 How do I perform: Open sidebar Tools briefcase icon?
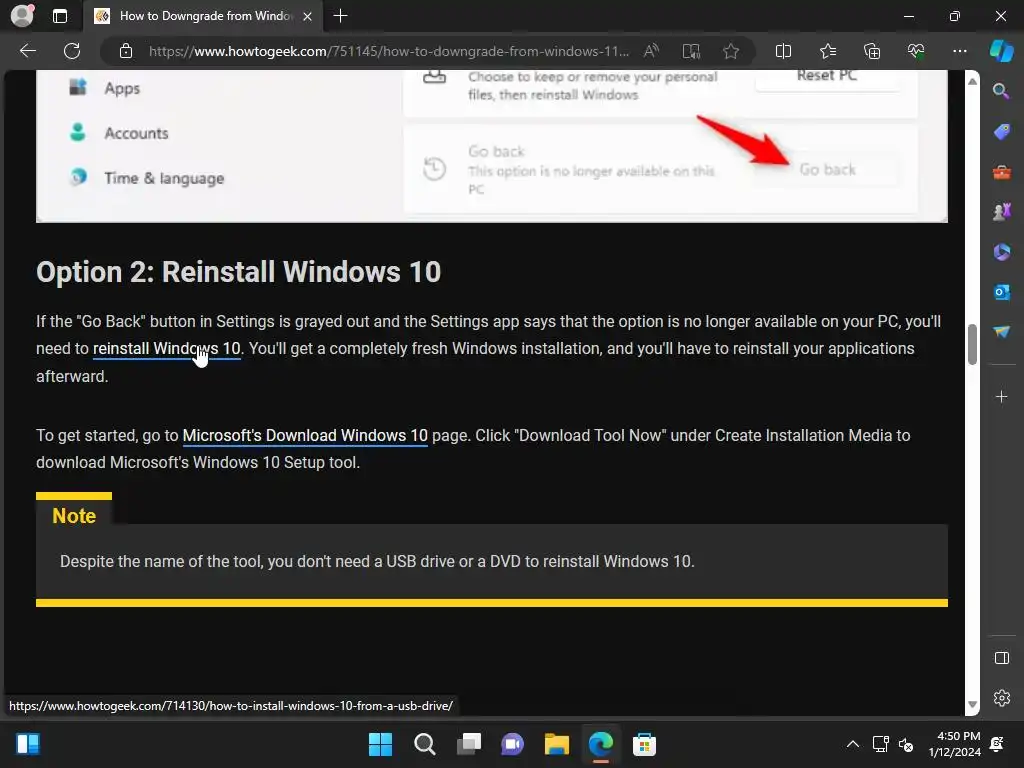(1001, 172)
